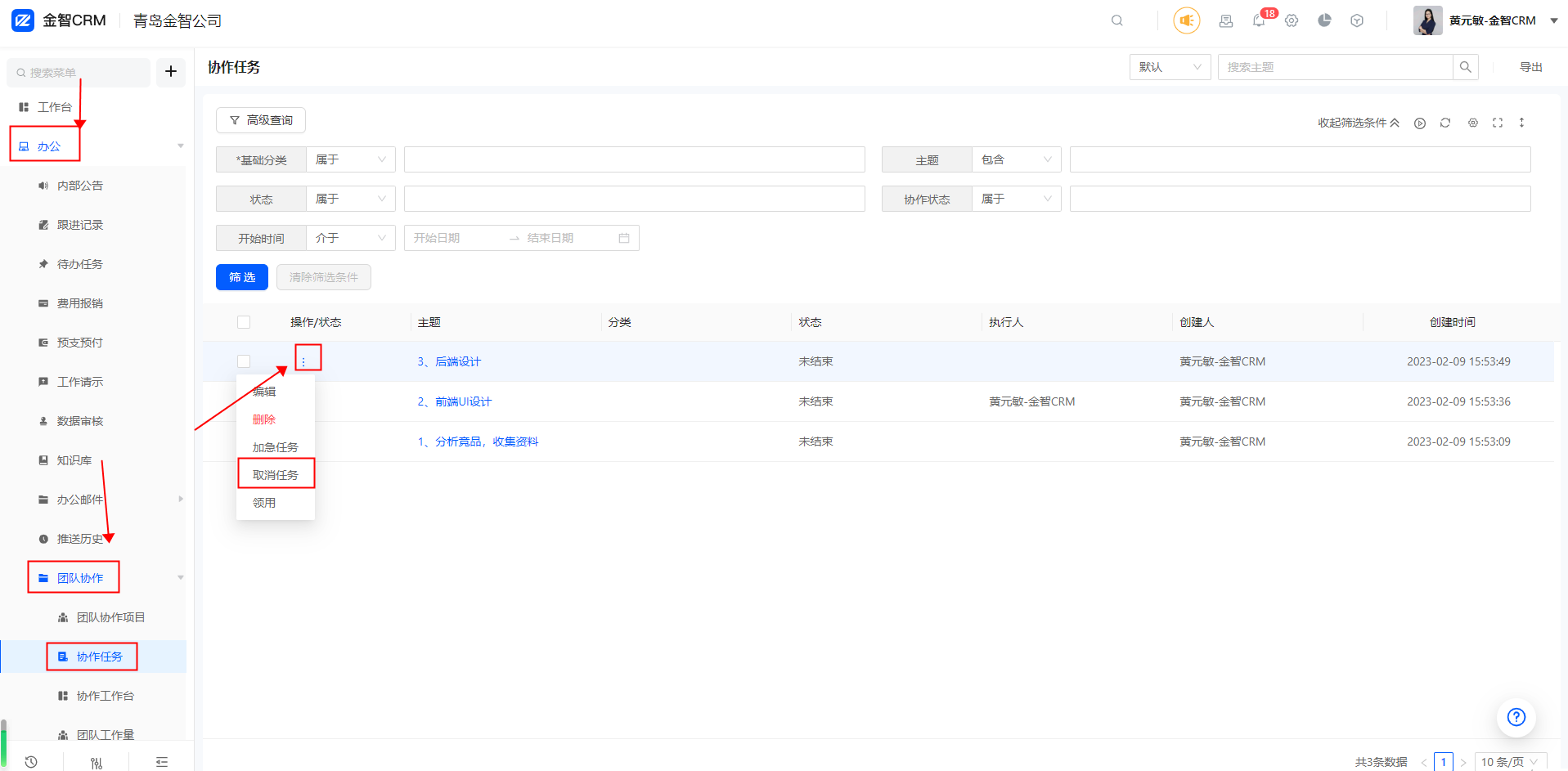The image size is (1568, 771).
Task: Open 协作状态 operator dropdown 属于
Action: (1017, 199)
